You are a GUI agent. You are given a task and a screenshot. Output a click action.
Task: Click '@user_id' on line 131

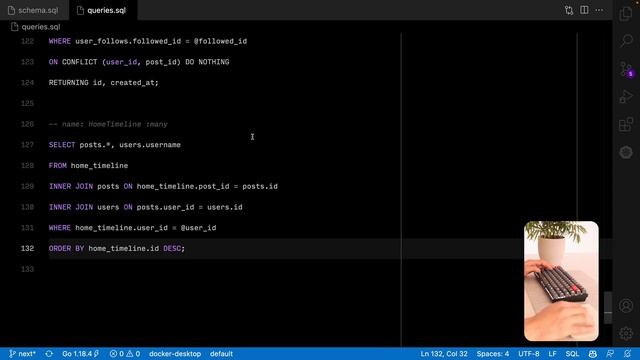pyautogui.click(x=198, y=228)
